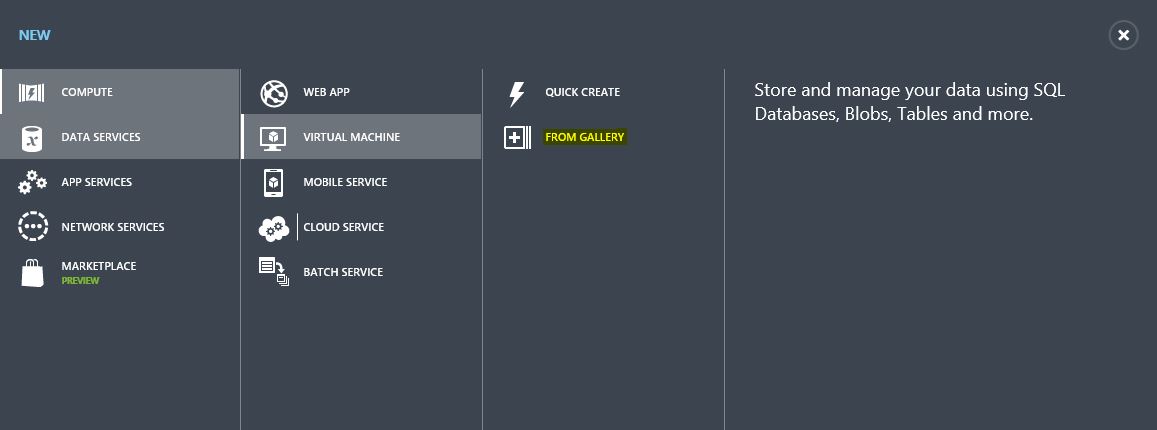
Task: Click the Marketplace shopping bag icon
Action: [32, 272]
